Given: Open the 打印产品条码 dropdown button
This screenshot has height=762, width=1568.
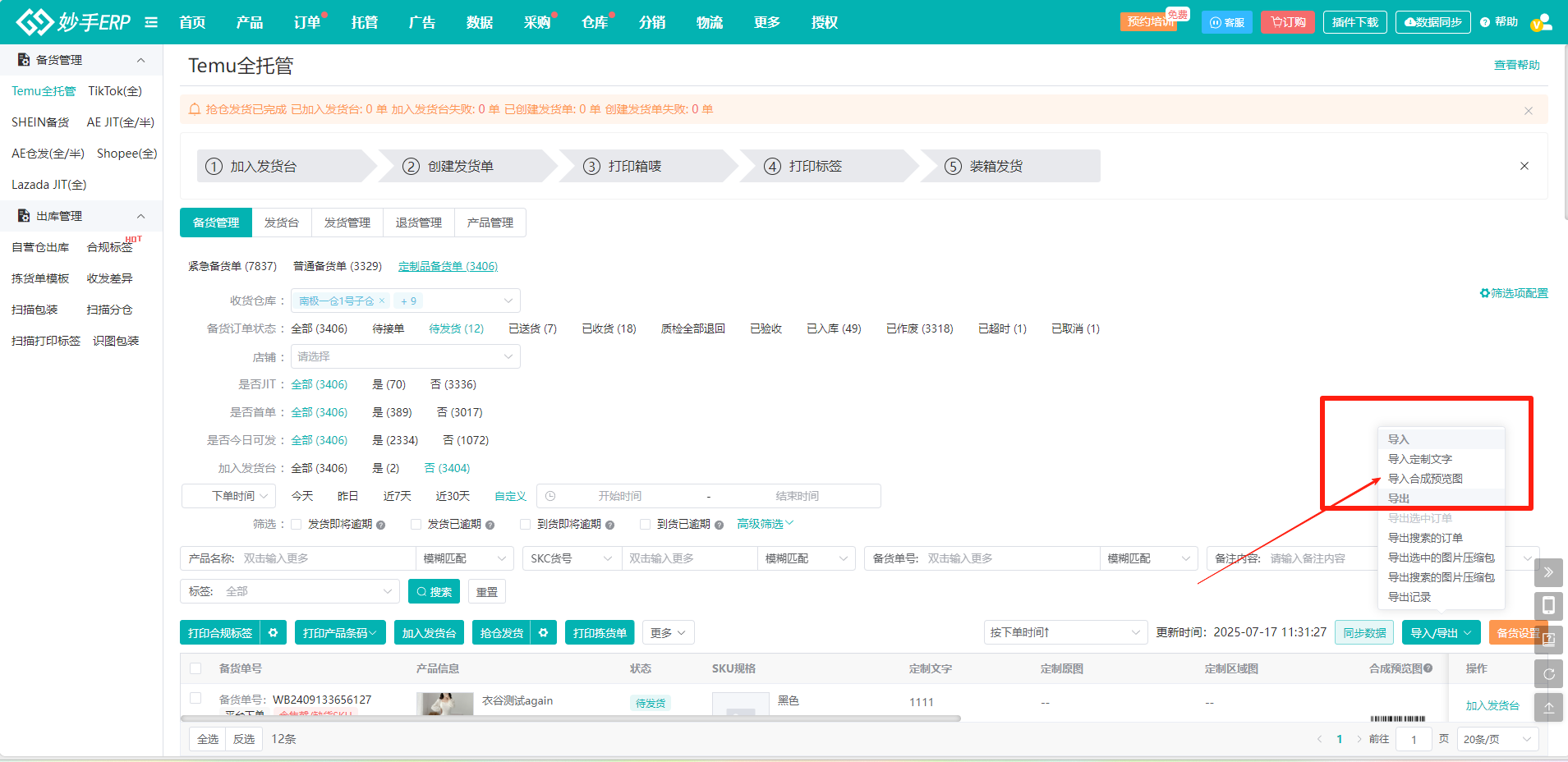Looking at the screenshot, I should [x=339, y=632].
